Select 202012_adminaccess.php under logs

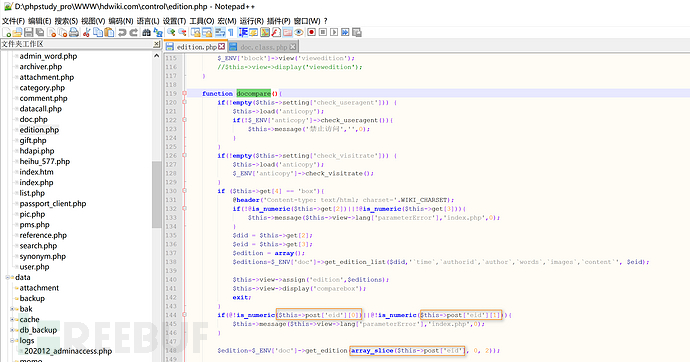[68, 351]
